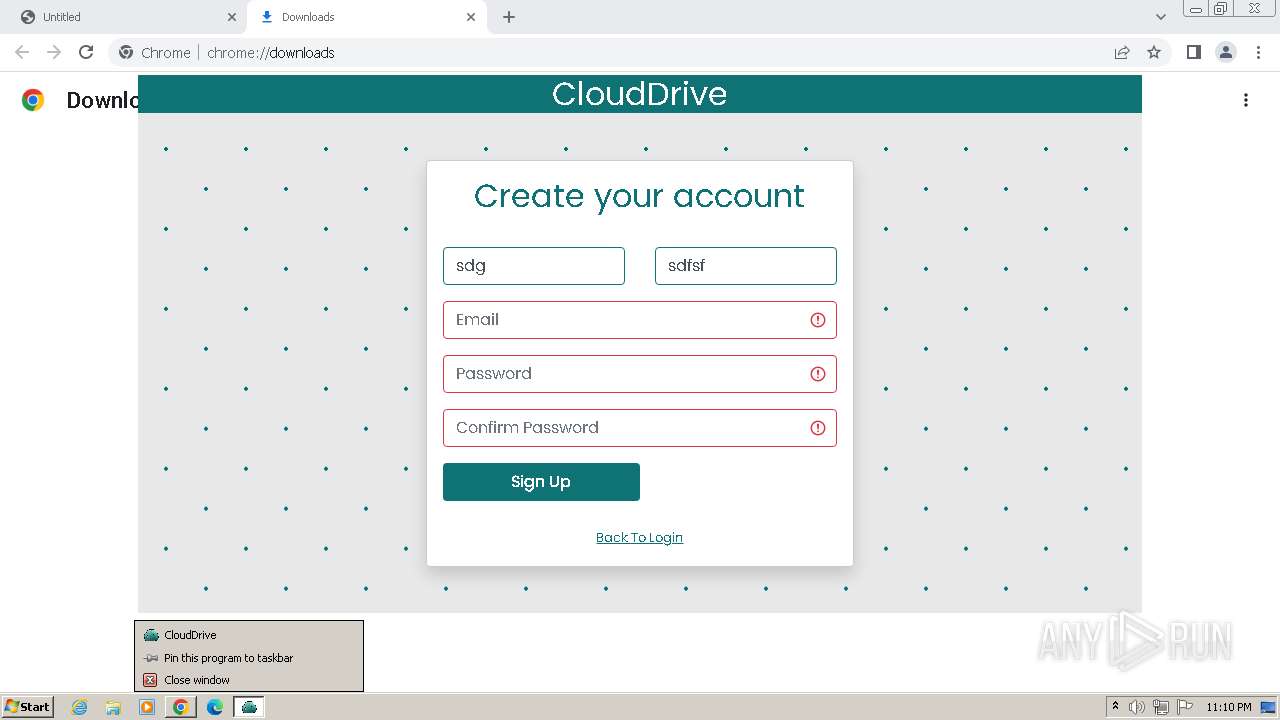The image size is (1280, 720).
Task: Open the side panel icon
Action: coord(1193,52)
